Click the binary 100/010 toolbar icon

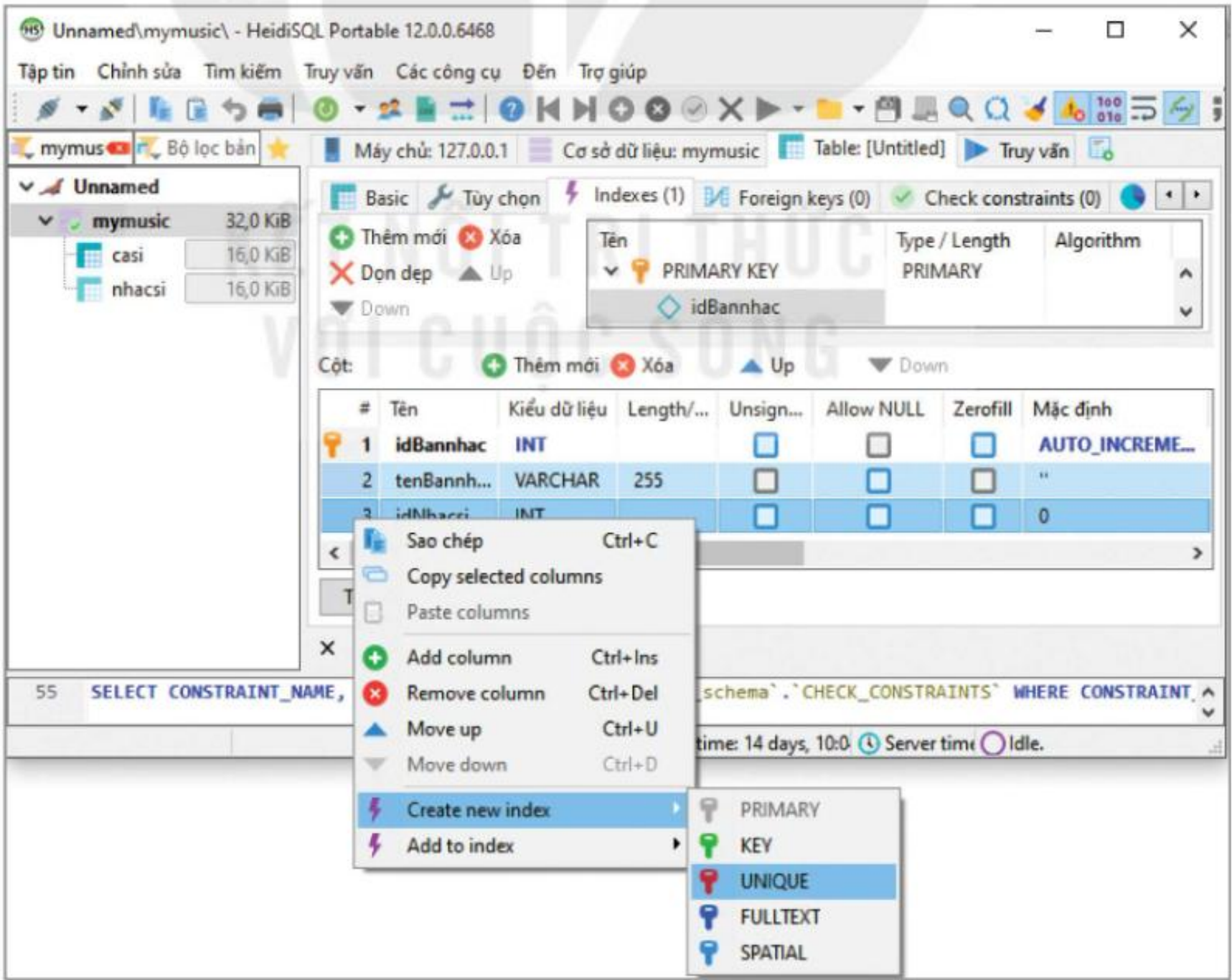(1109, 109)
